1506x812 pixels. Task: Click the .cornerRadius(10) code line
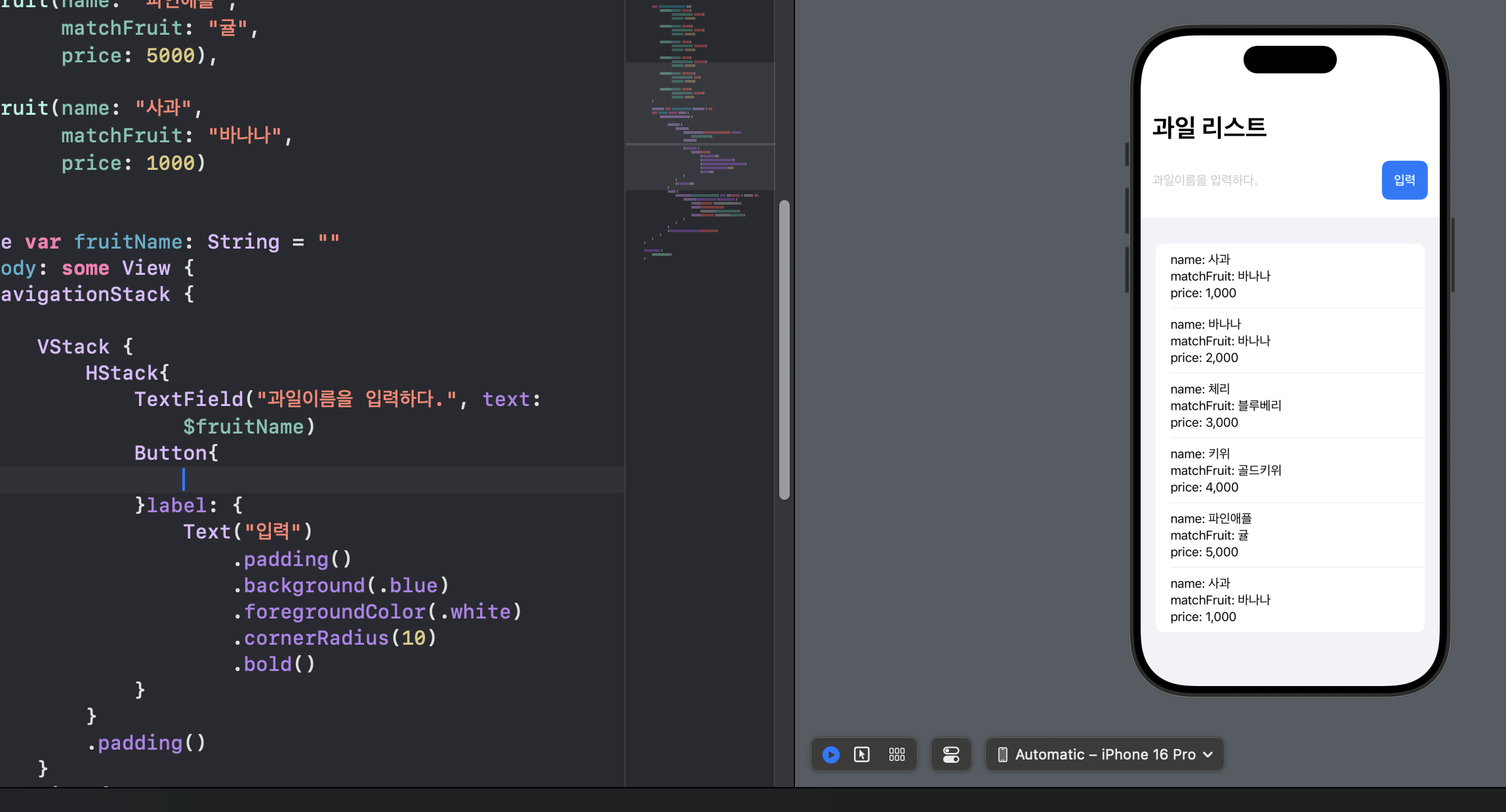[335, 638]
